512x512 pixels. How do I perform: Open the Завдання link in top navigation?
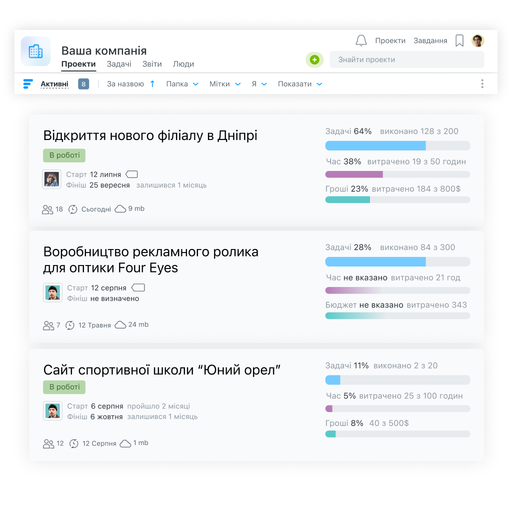430,41
